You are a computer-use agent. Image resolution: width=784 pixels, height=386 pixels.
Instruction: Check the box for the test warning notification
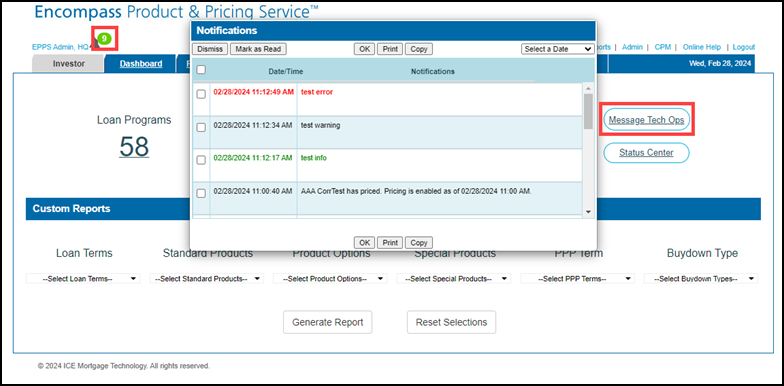tap(201, 128)
